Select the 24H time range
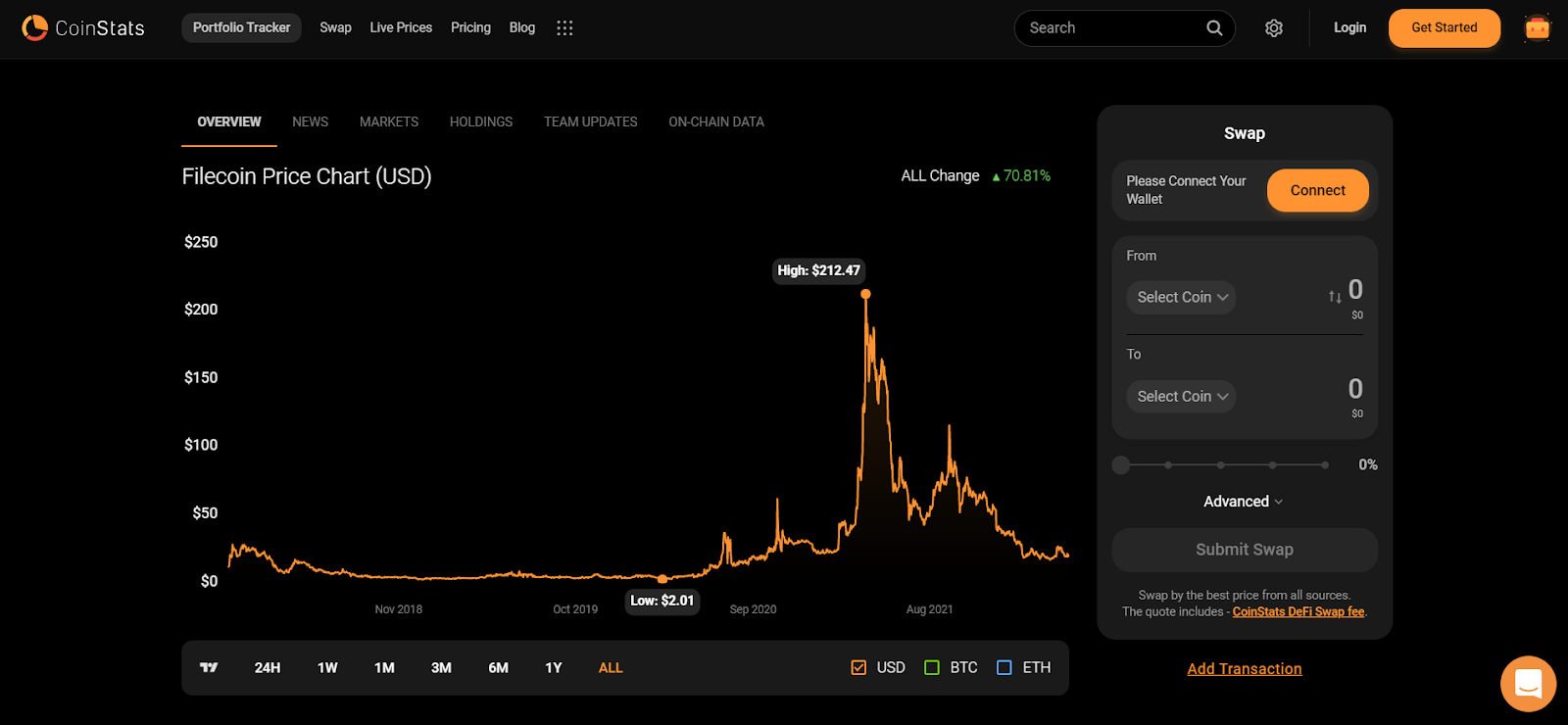1568x725 pixels. point(268,667)
